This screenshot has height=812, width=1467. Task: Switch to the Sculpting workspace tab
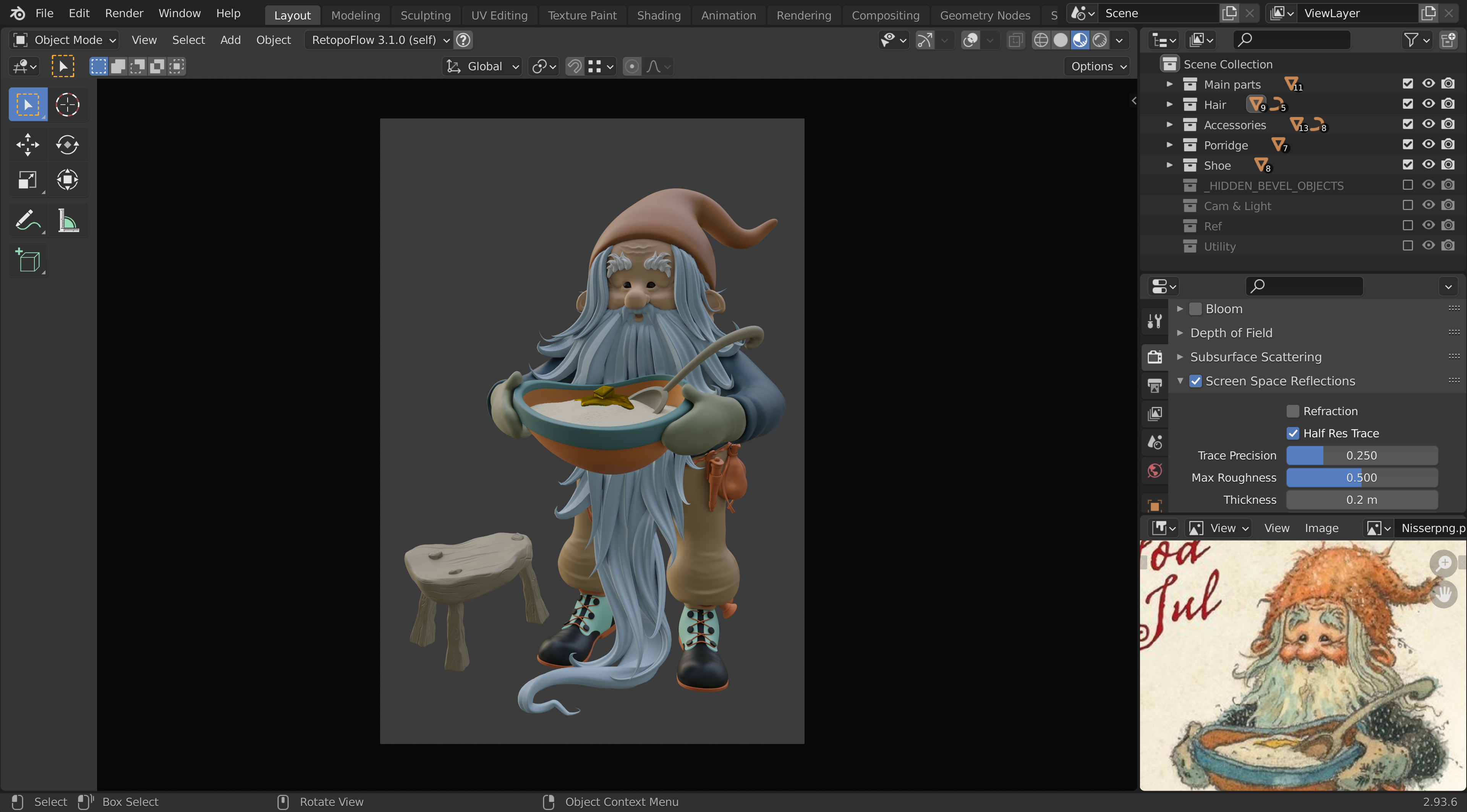tap(425, 15)
